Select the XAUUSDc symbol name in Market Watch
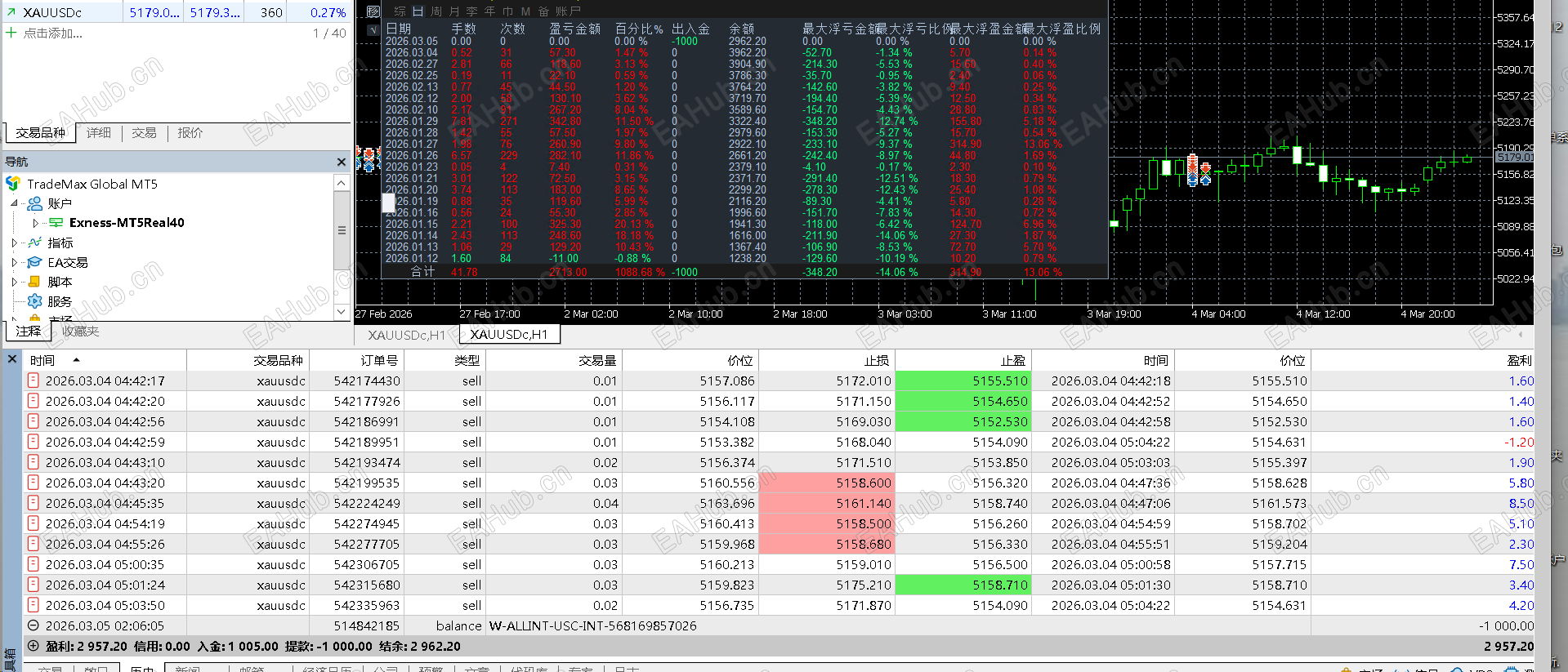The width and height of the screenshot is (1568, 672). tap(52, 12)
